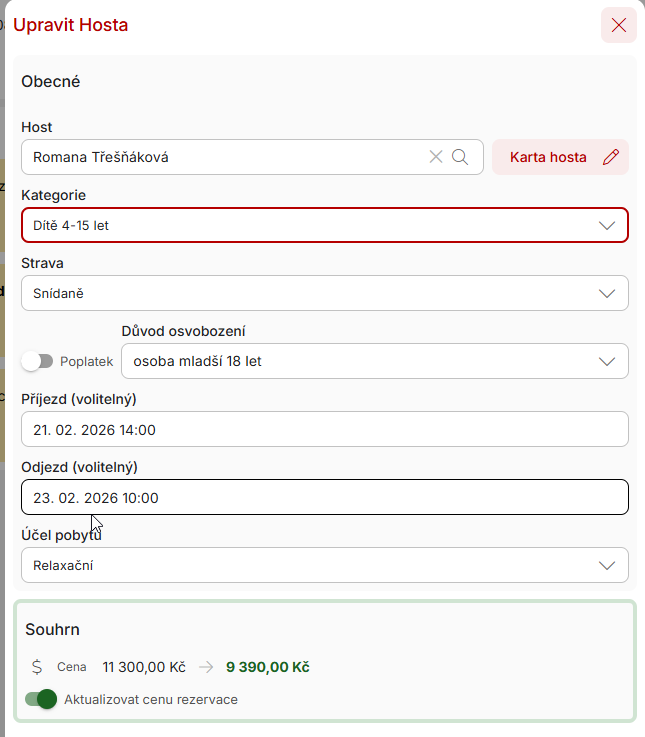Image resolution: width=645 pixels, height=737 pixels.
Task: Open the Kategorie dropdown
Action: pyautogui.click(x=324, y=225)
